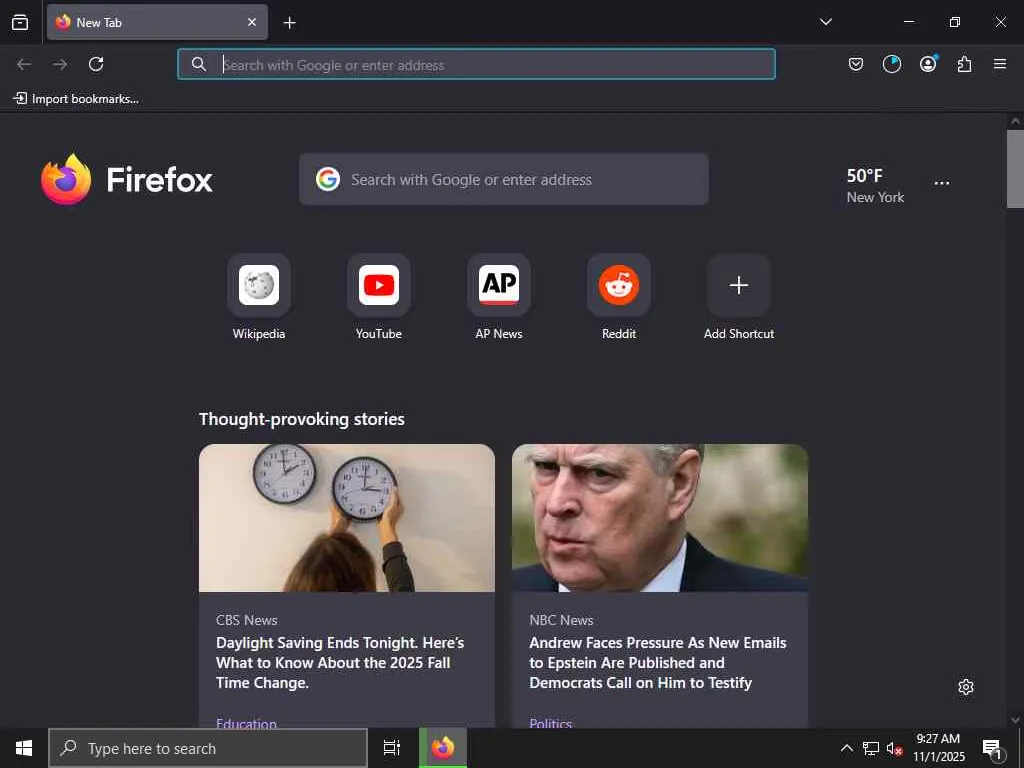Screen dimensions: 1024x768
Task: Open new tab customize gear icon
Action: point(966,687)
